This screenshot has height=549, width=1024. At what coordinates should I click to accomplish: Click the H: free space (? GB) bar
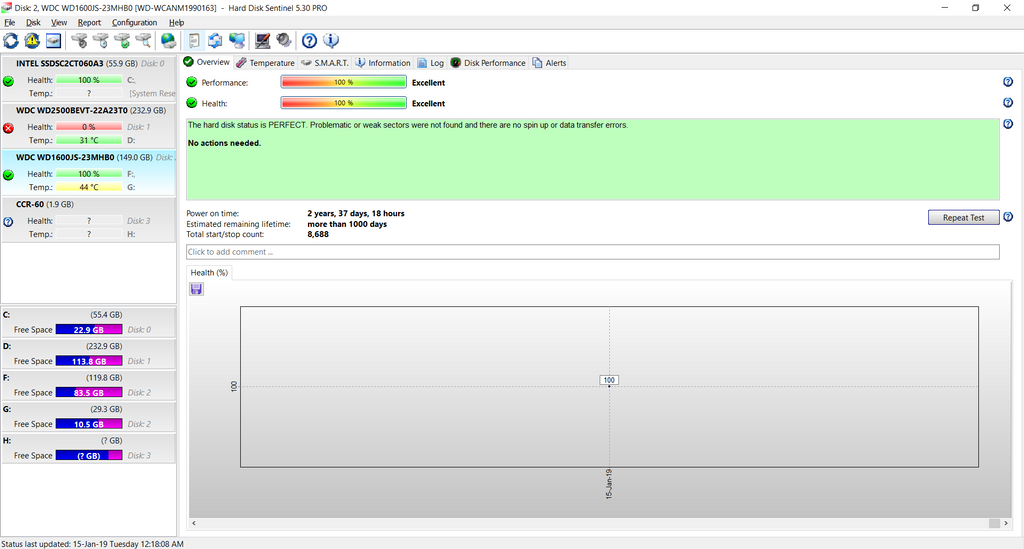coord(89,455)
